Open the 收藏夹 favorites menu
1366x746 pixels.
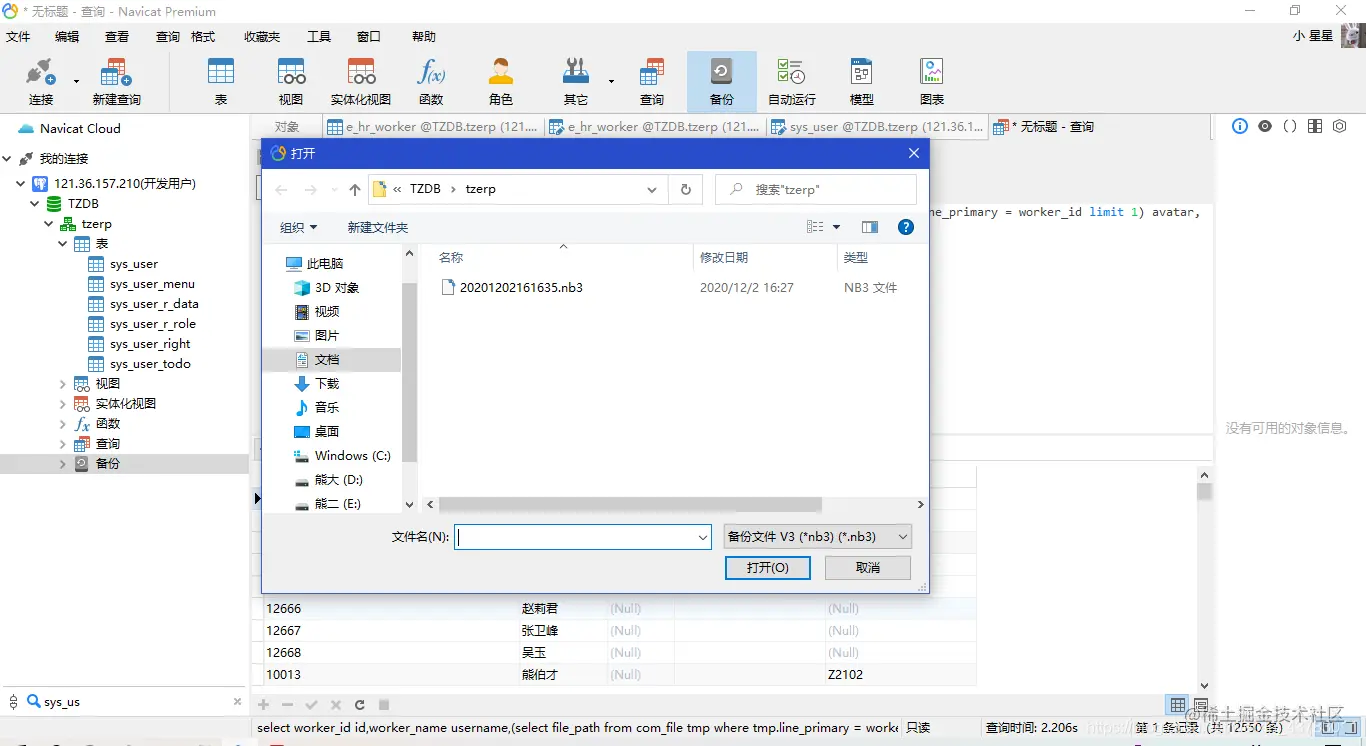click(262, 36)
